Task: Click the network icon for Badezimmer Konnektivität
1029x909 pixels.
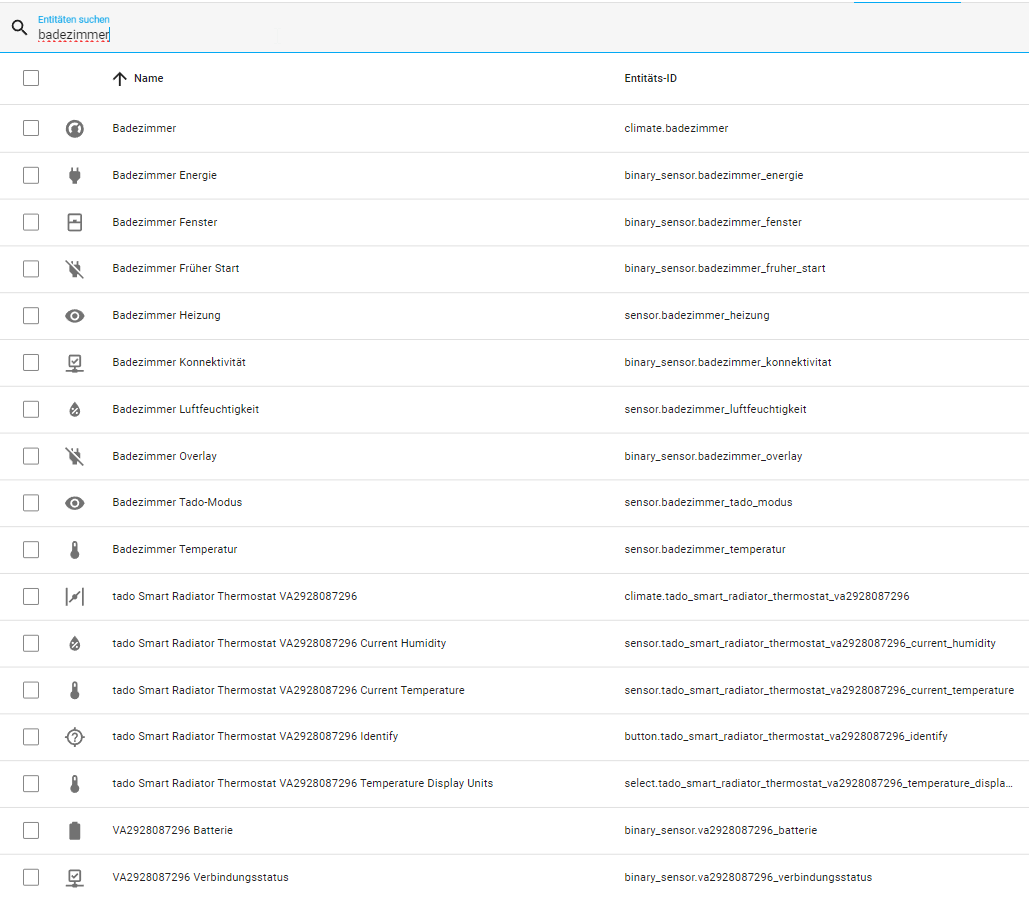Action: coord(75,363)
